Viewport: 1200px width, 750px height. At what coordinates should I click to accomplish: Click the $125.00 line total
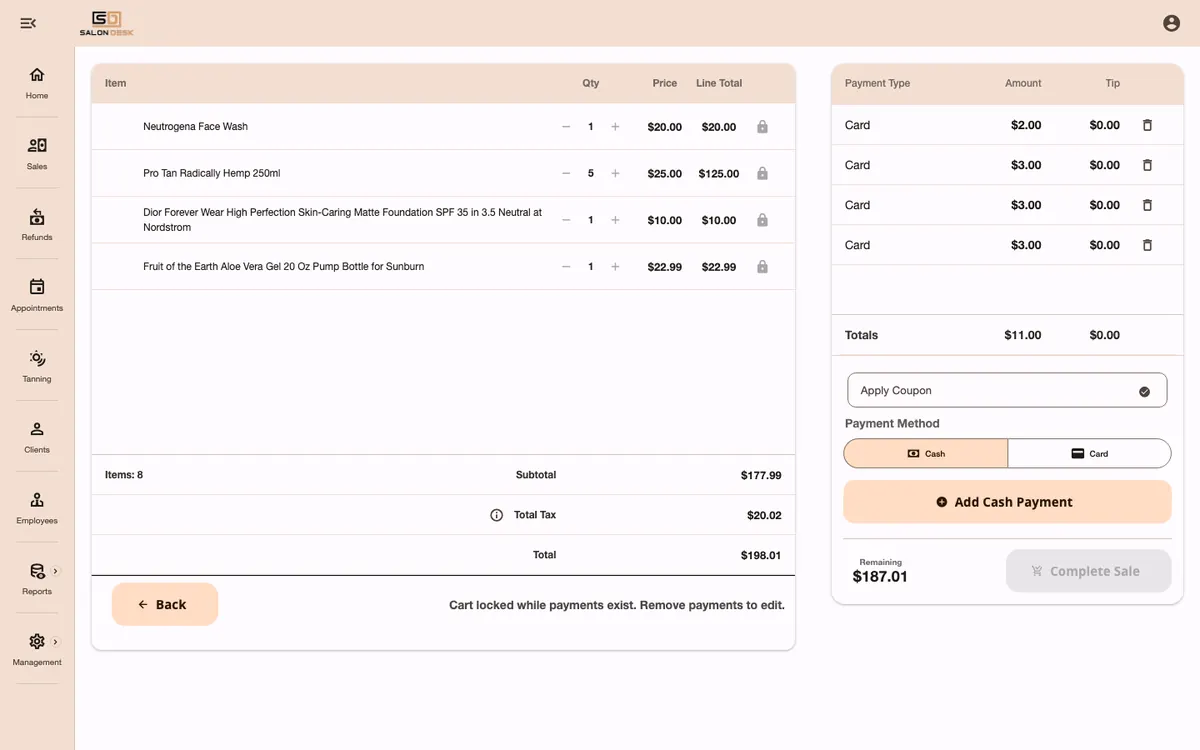[719, 173]
